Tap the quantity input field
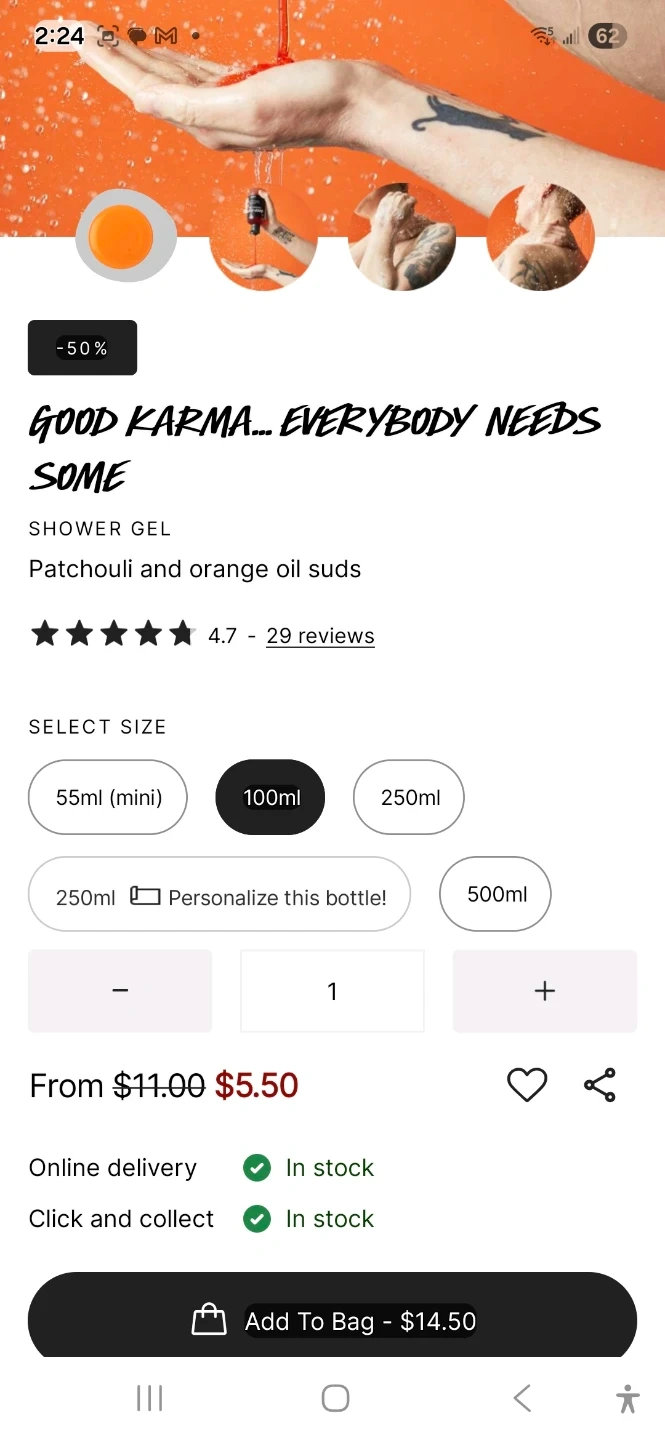Image resolution: width=665 pixels, height=1440 pixels. coord(332,991)
